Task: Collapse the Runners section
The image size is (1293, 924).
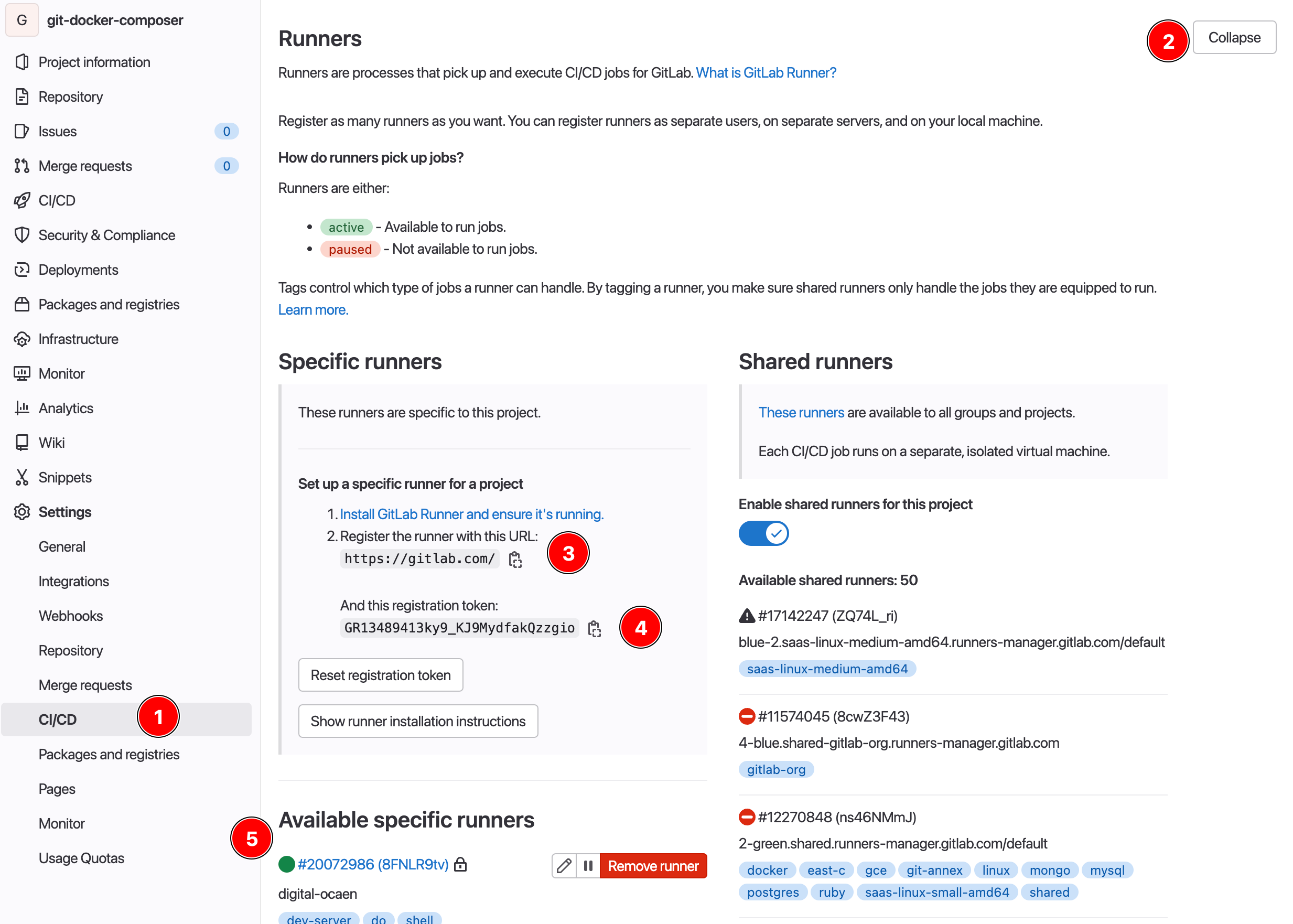Action: coord(1233,38)
